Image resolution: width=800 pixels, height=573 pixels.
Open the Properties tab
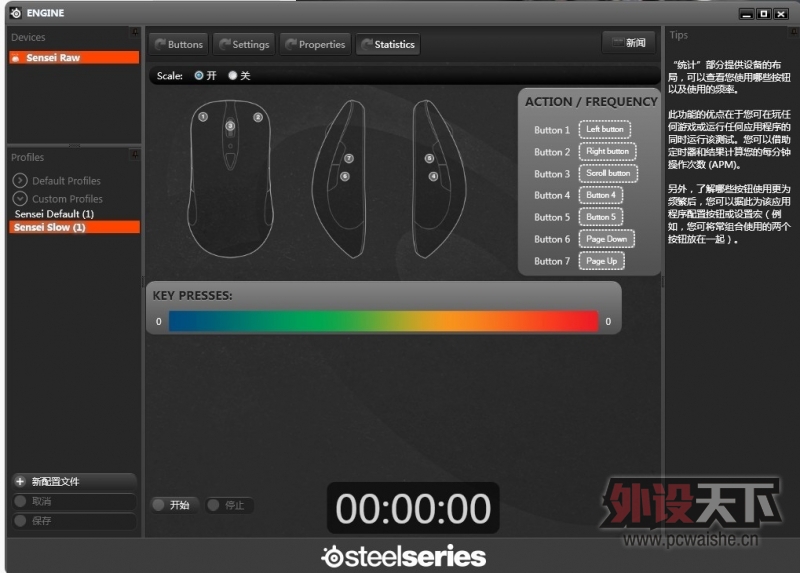tap(315, 44)
